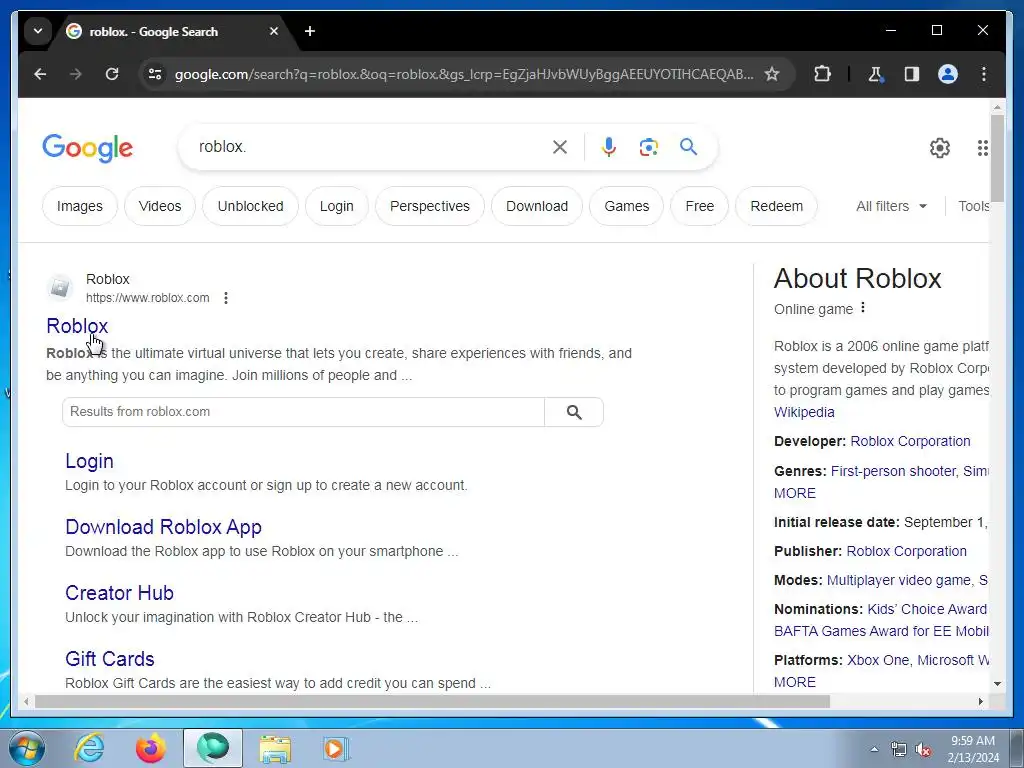Open the Roblox main result link
Image resolution: width=1024 pixels, height=768 pixels.
[x=77, y=326]
